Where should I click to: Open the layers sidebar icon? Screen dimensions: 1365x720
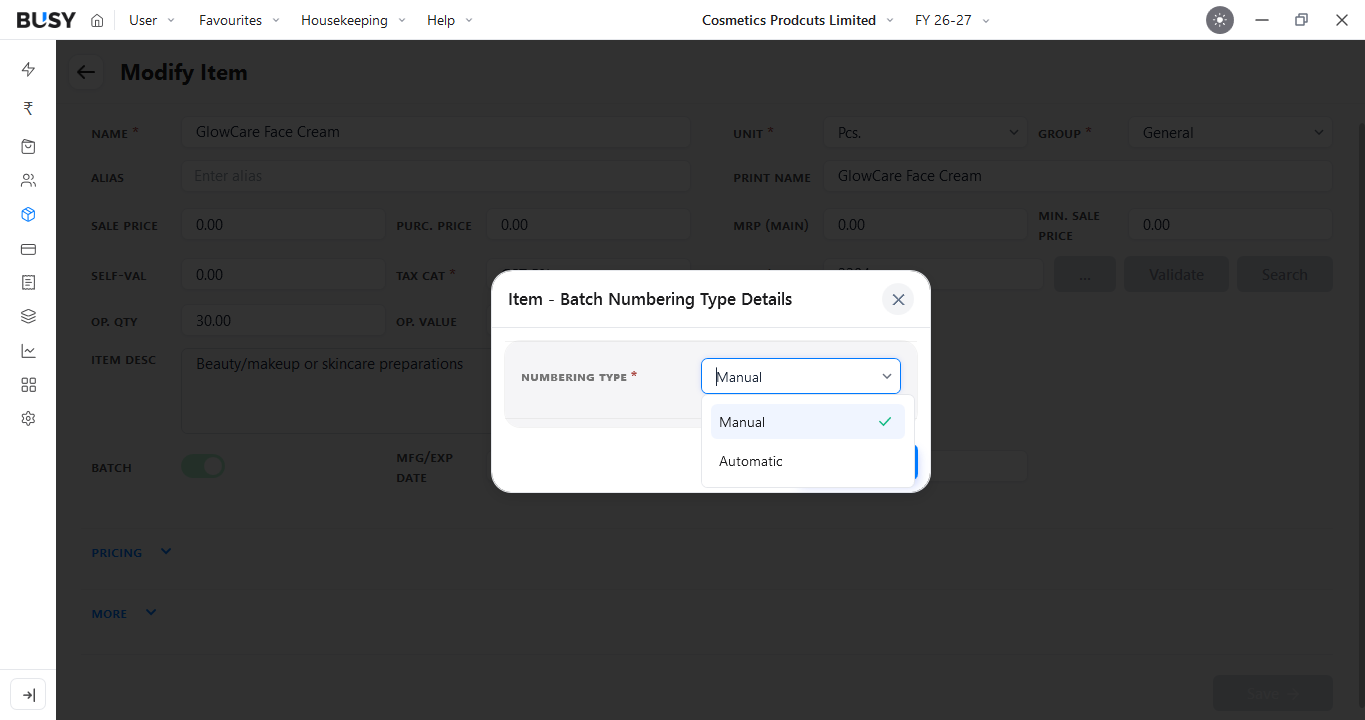[28, 317]
